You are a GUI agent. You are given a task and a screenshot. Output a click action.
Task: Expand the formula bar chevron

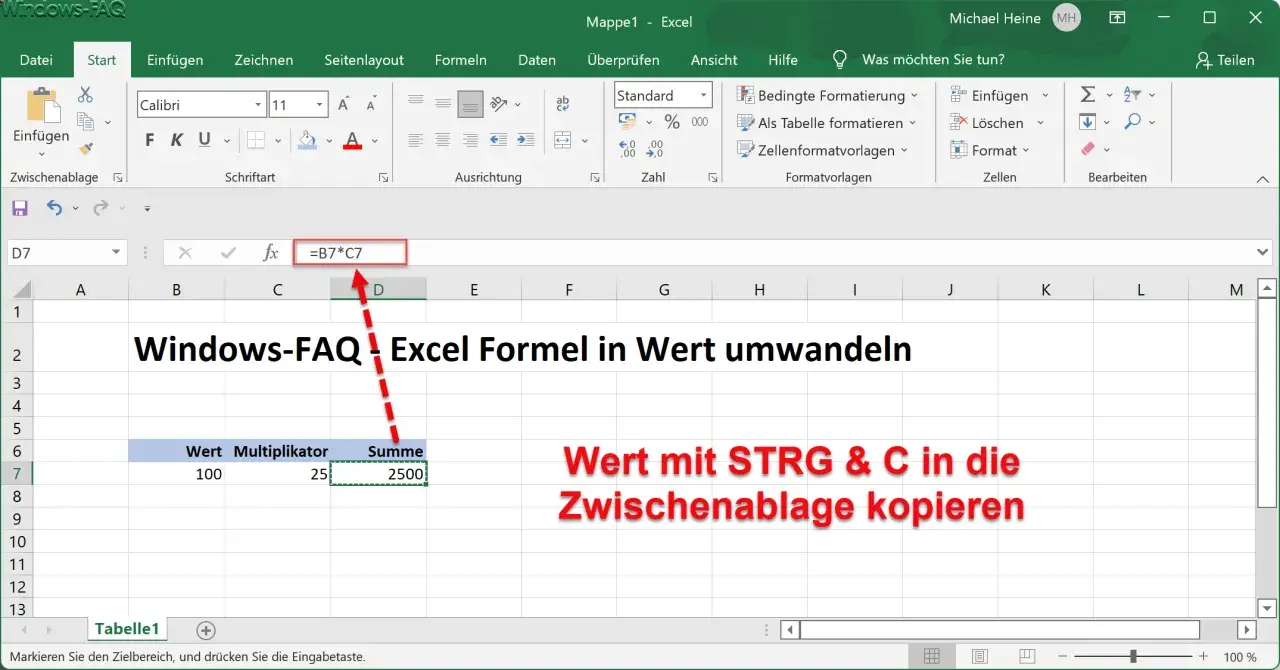pyautogui.click(x=1263, y=253)
